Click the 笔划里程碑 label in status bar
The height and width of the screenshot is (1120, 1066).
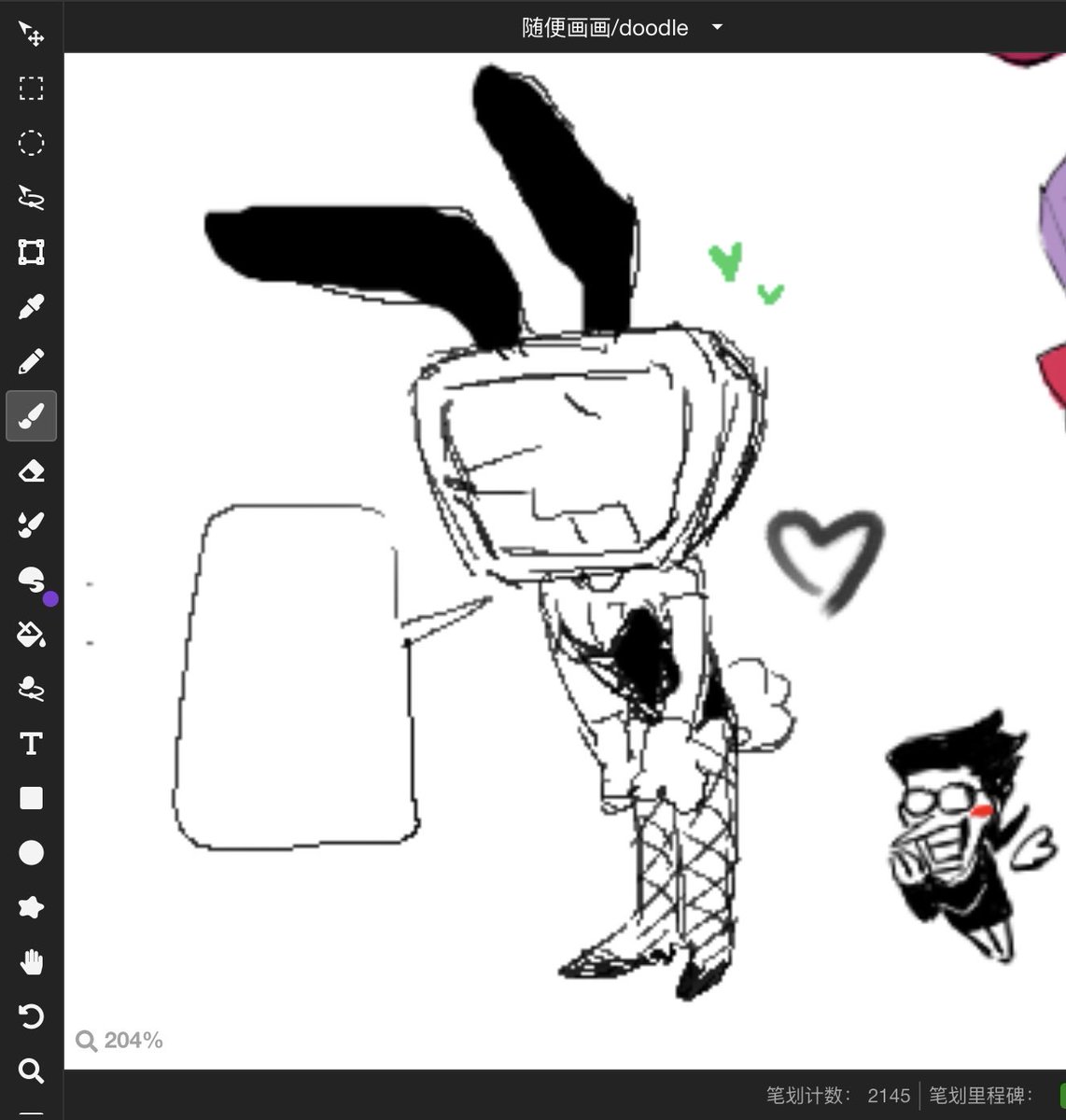point(980,1096)
